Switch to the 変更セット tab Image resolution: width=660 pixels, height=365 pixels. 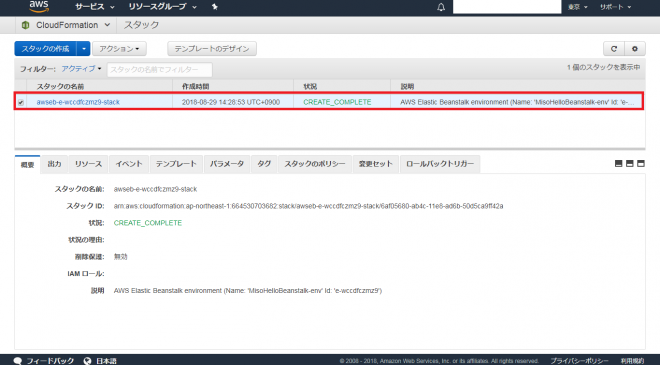[x=375, y=164]
